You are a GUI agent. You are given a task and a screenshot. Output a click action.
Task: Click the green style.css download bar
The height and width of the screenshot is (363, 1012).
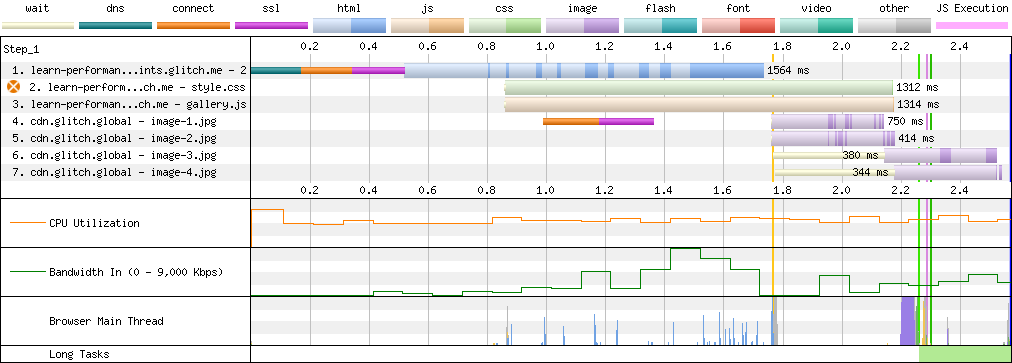[699, 87]
